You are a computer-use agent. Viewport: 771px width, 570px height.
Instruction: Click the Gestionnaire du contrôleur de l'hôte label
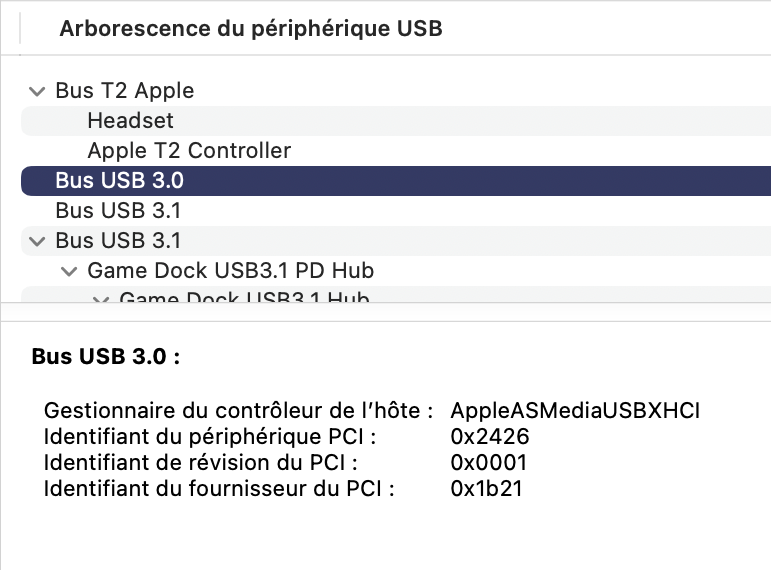coord(238,411)
